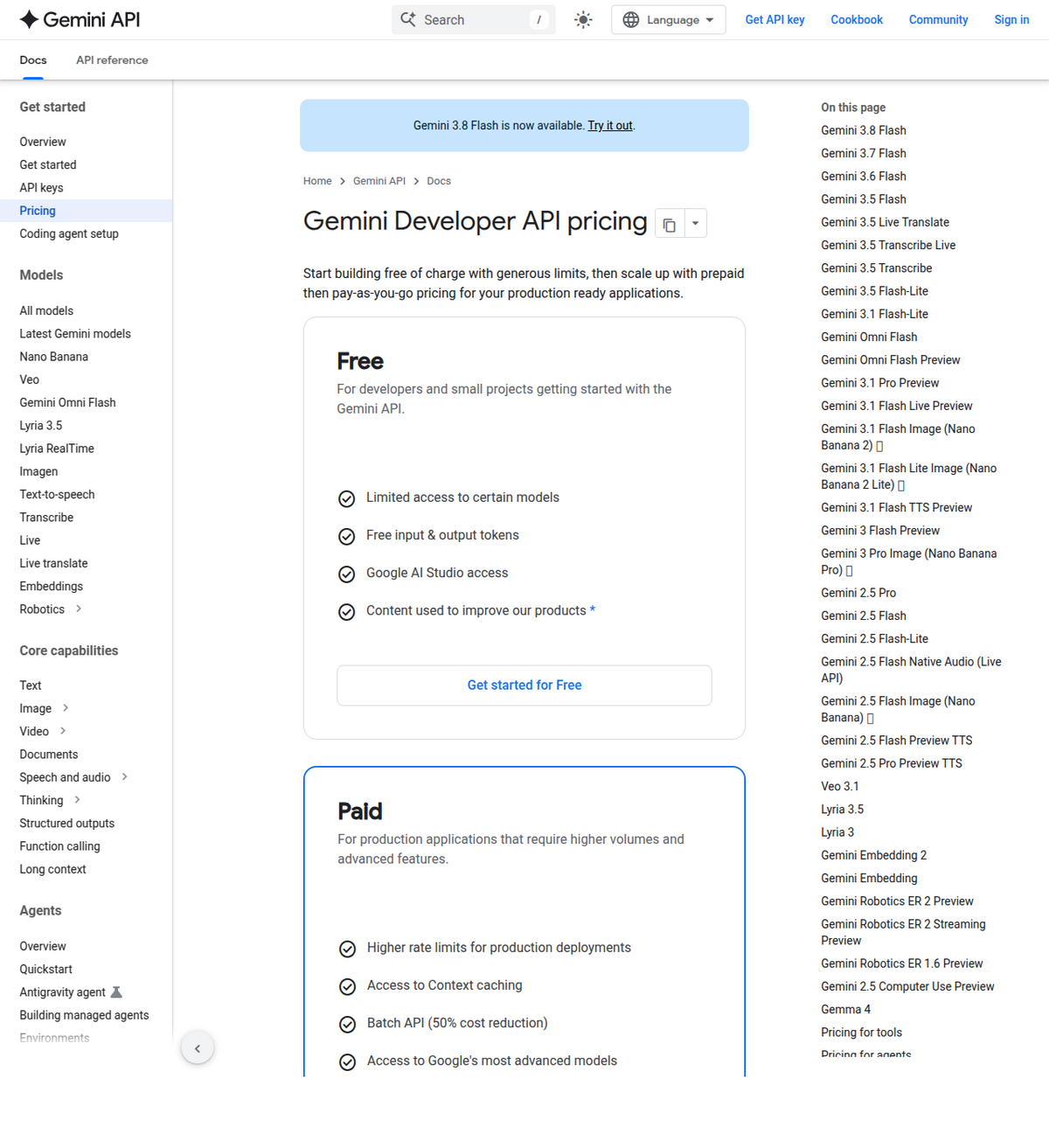
Task: Open Quickstart under Agents
Action: [x=45, y=969]
